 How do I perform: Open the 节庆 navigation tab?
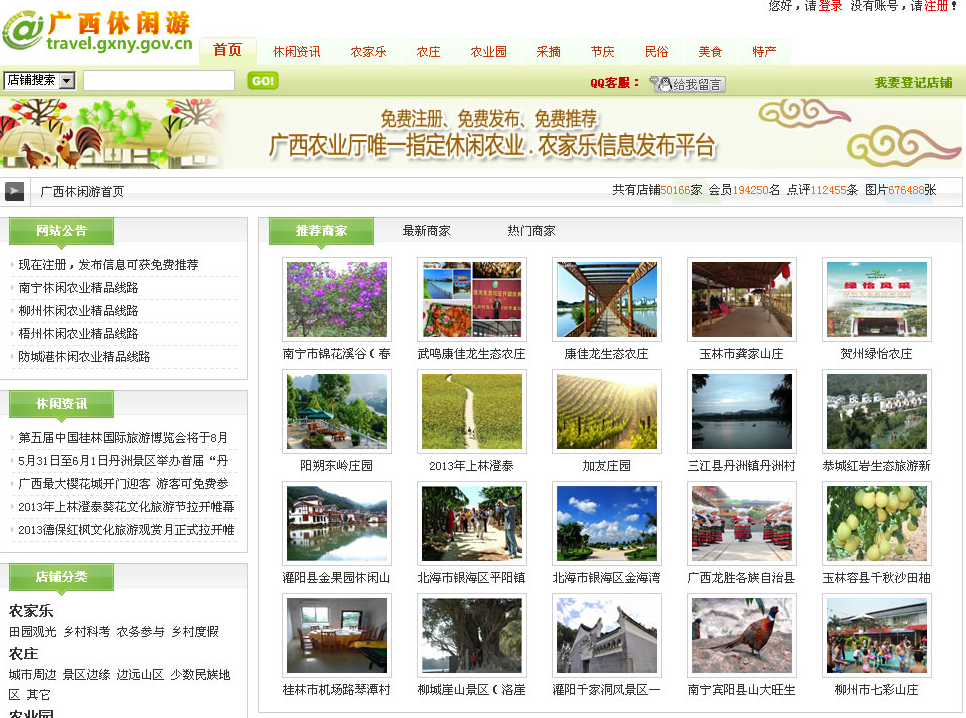[603, 52]
